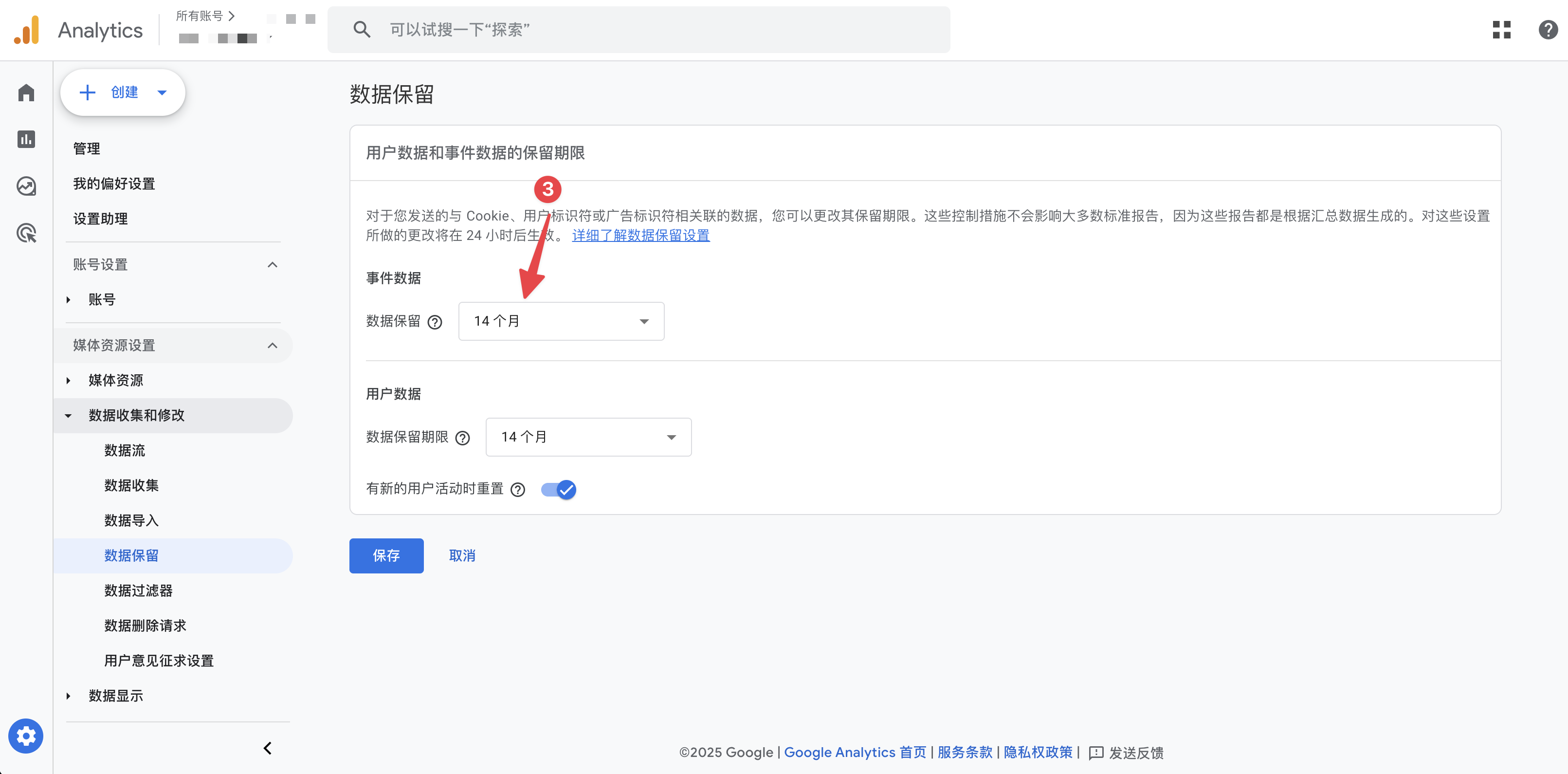Open 设置助理 in sidebar

tap(100, 219)
